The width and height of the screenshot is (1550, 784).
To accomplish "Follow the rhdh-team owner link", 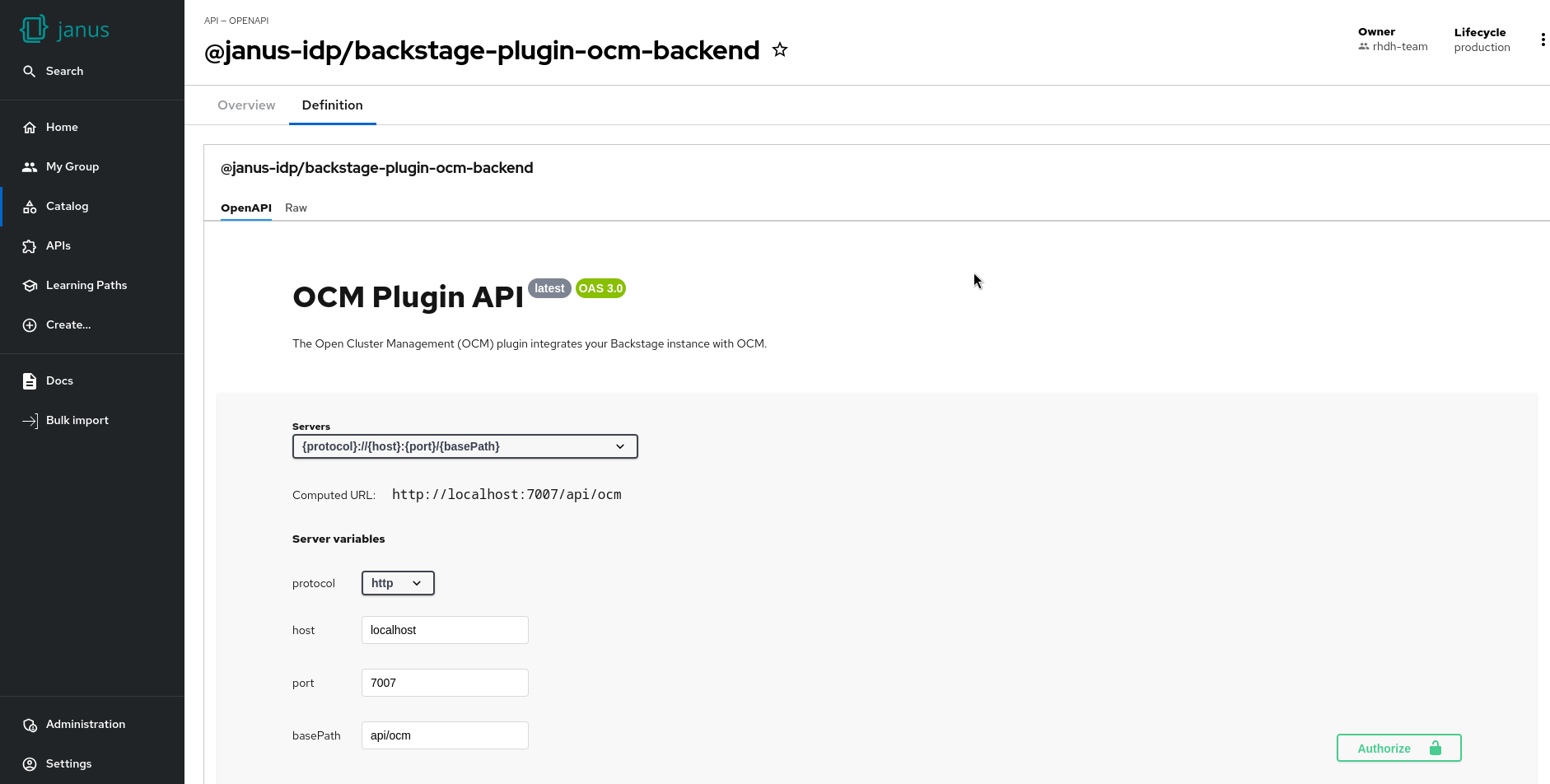I will (x=1399, y=47).
